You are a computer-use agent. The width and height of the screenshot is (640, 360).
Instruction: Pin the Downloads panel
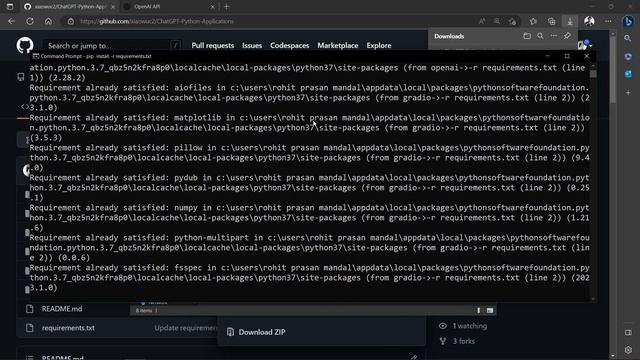[567, 36]
